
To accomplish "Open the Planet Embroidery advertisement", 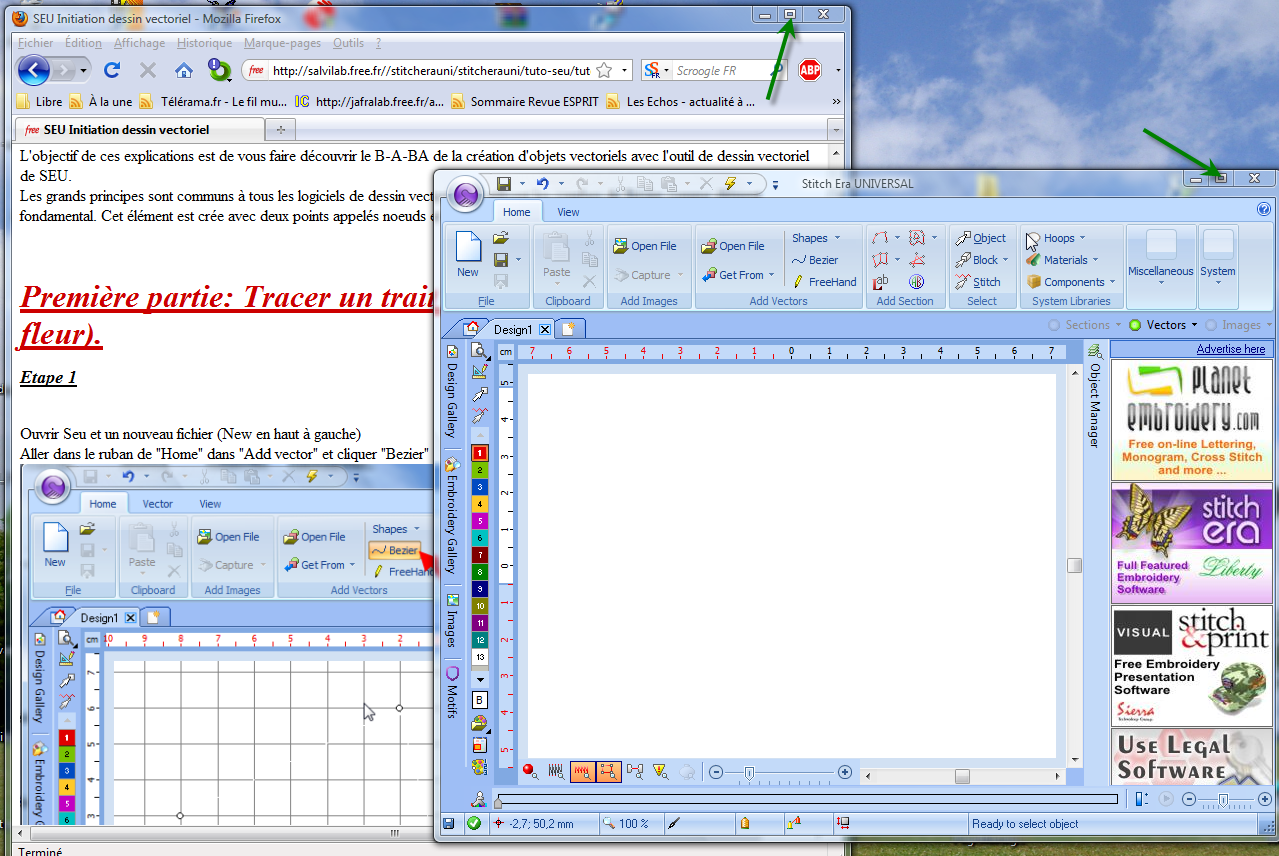I will (1191, 419).
